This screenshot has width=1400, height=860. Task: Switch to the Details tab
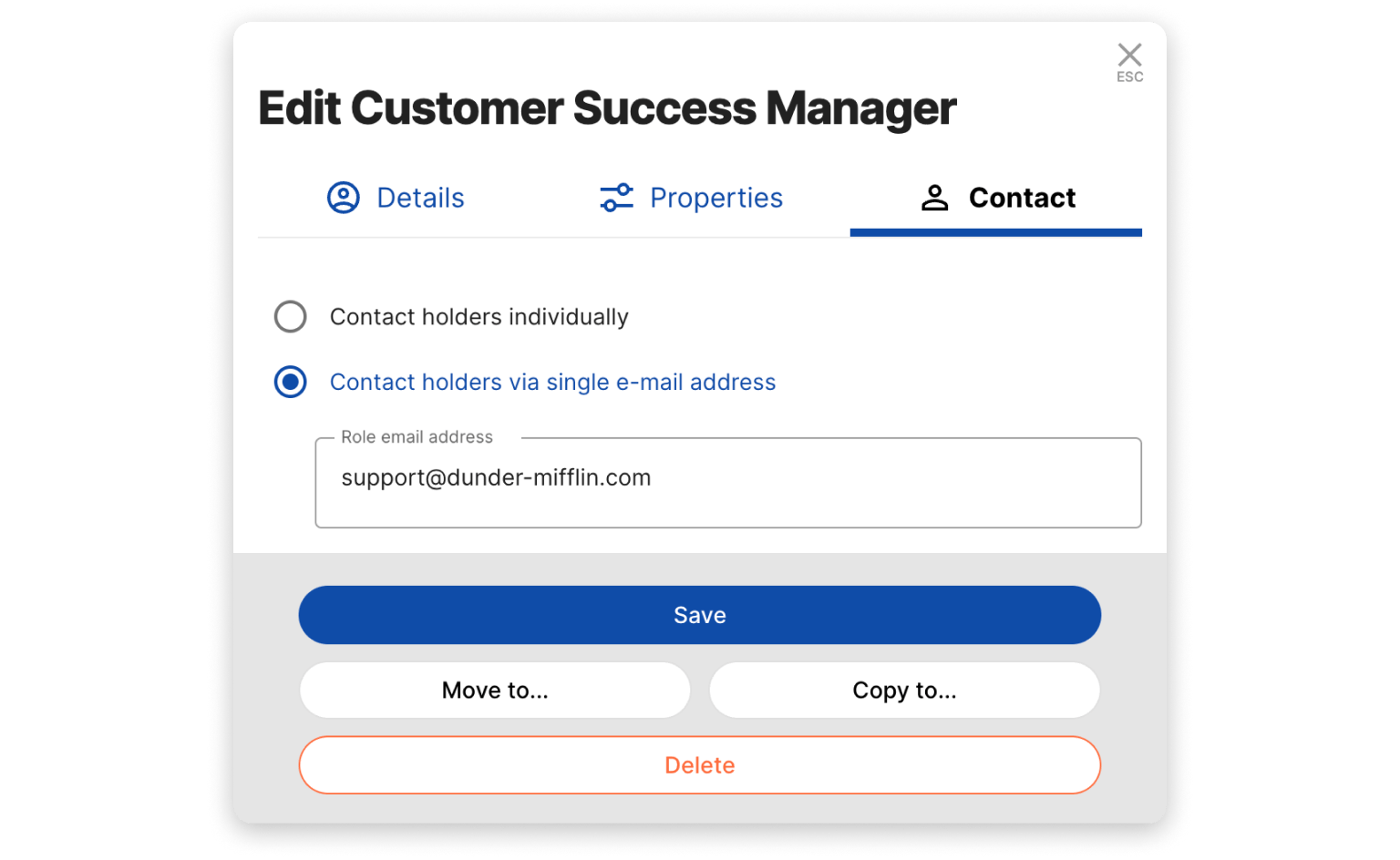[x=420, y=198]
